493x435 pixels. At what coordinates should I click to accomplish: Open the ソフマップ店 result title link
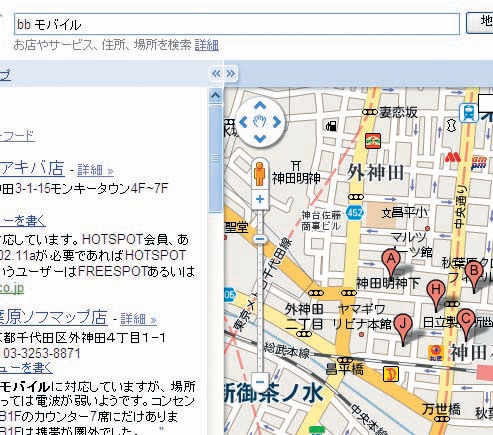coord(53,317)
